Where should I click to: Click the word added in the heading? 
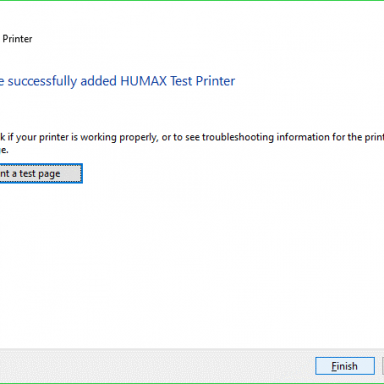coord(98,81)
